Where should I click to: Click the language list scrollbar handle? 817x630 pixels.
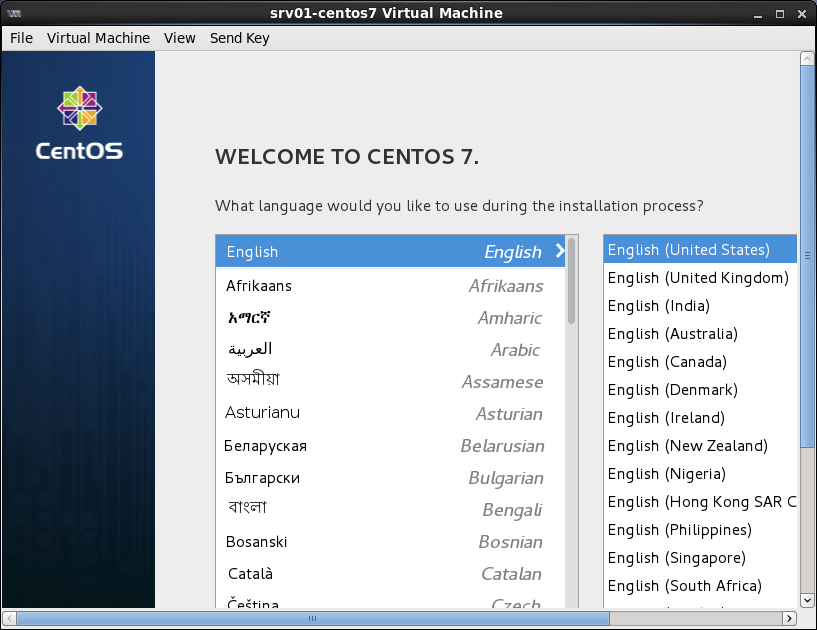tap(571, 280)
